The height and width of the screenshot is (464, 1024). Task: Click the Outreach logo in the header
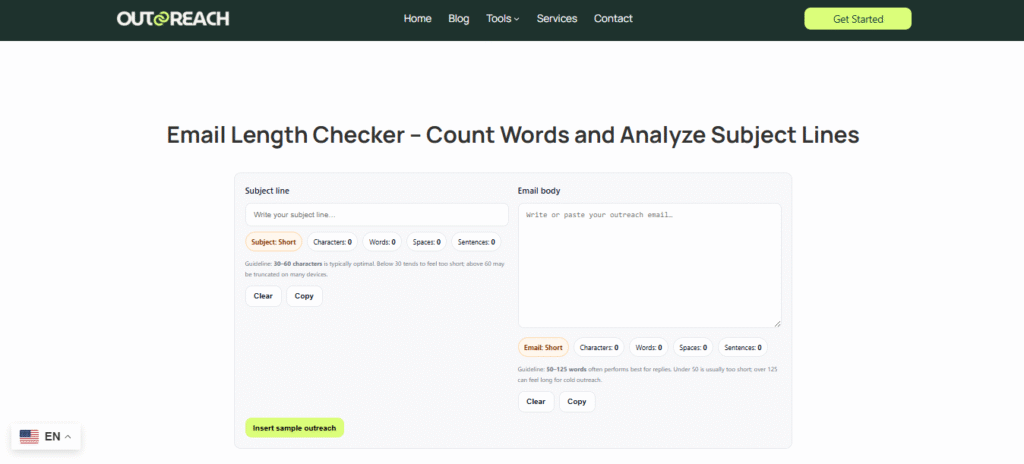(x=173, y=18)
